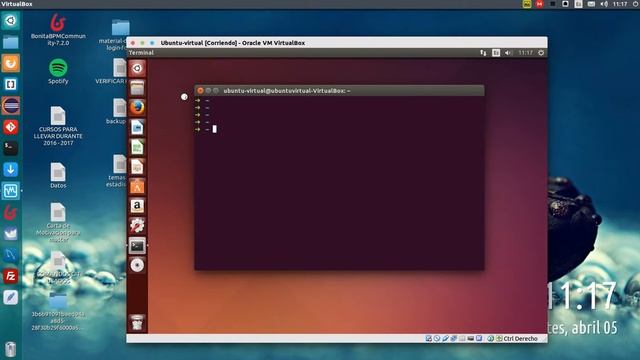Open Files in the guest launcher

coord(137,88)
